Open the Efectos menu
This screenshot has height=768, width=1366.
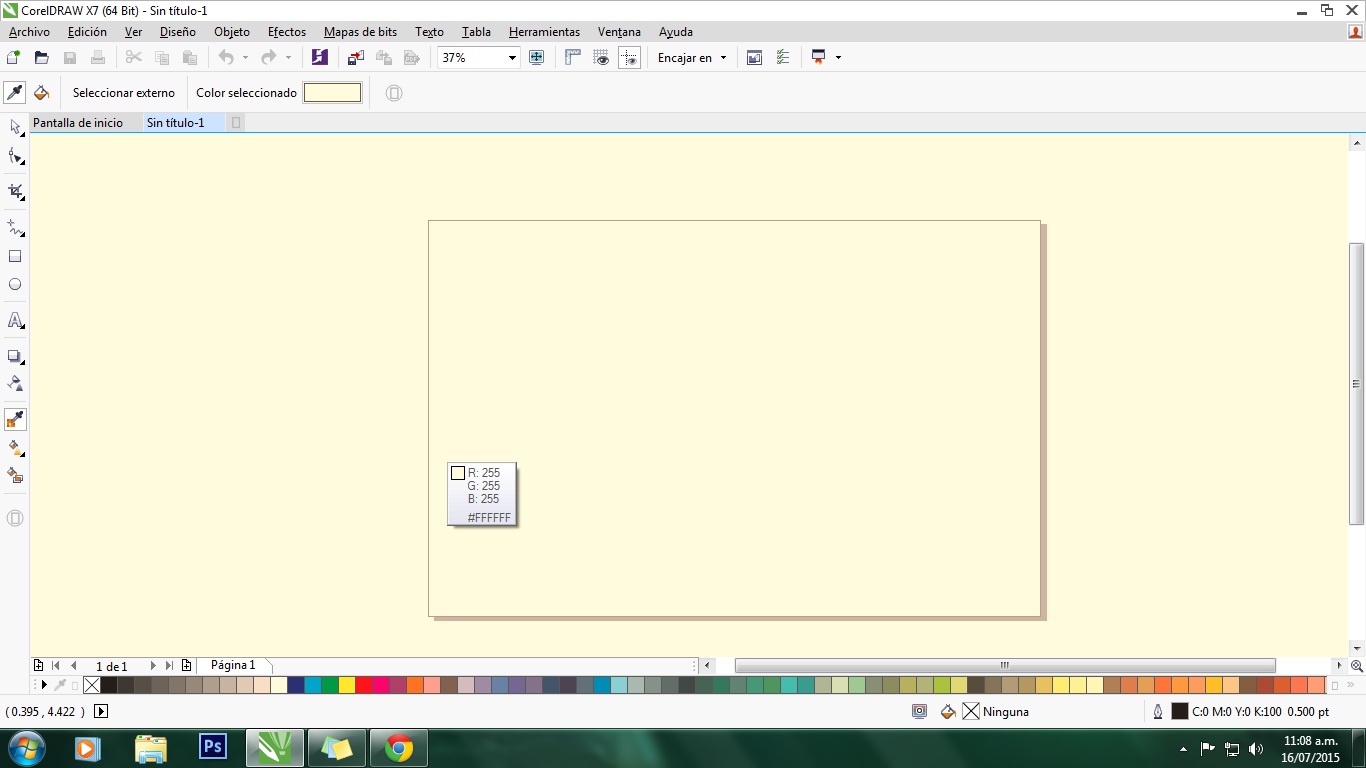286,32
